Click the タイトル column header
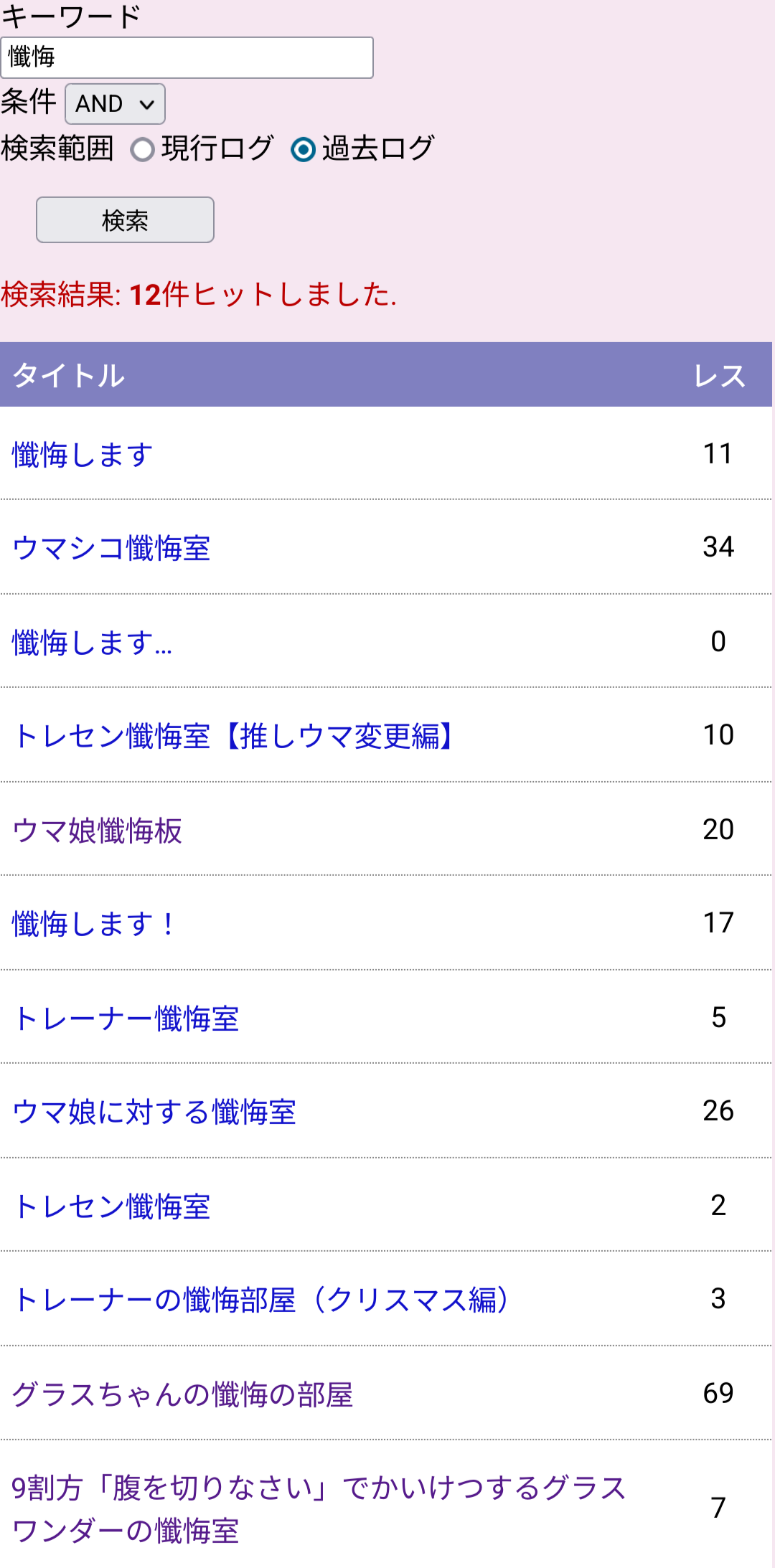The image size is (775, 1568). (69, 375)
